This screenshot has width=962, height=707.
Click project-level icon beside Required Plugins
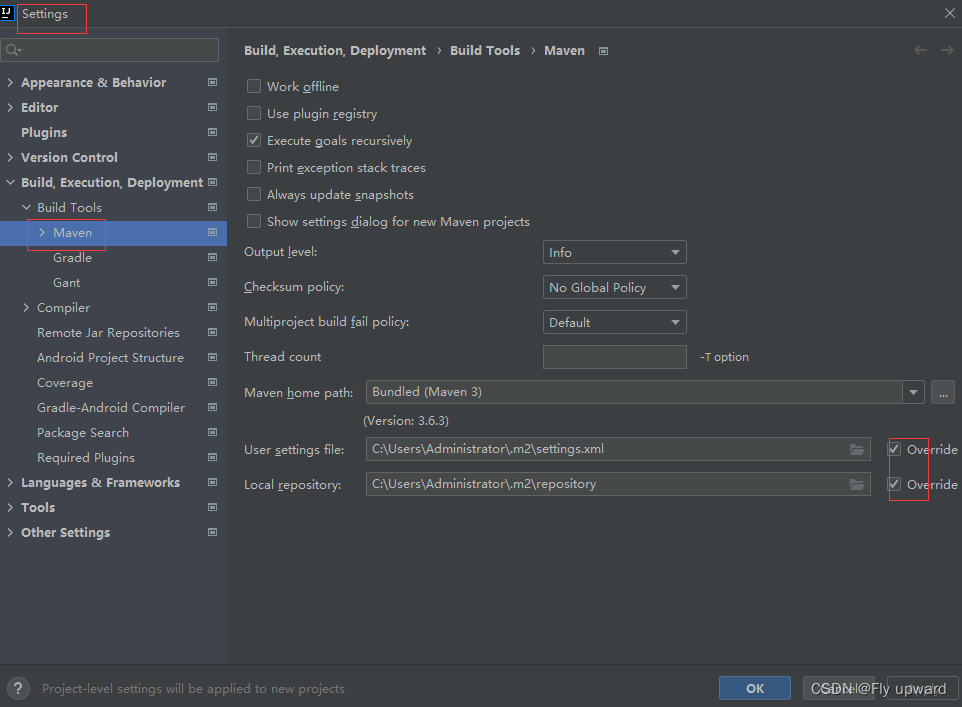(x=212, y=458)
